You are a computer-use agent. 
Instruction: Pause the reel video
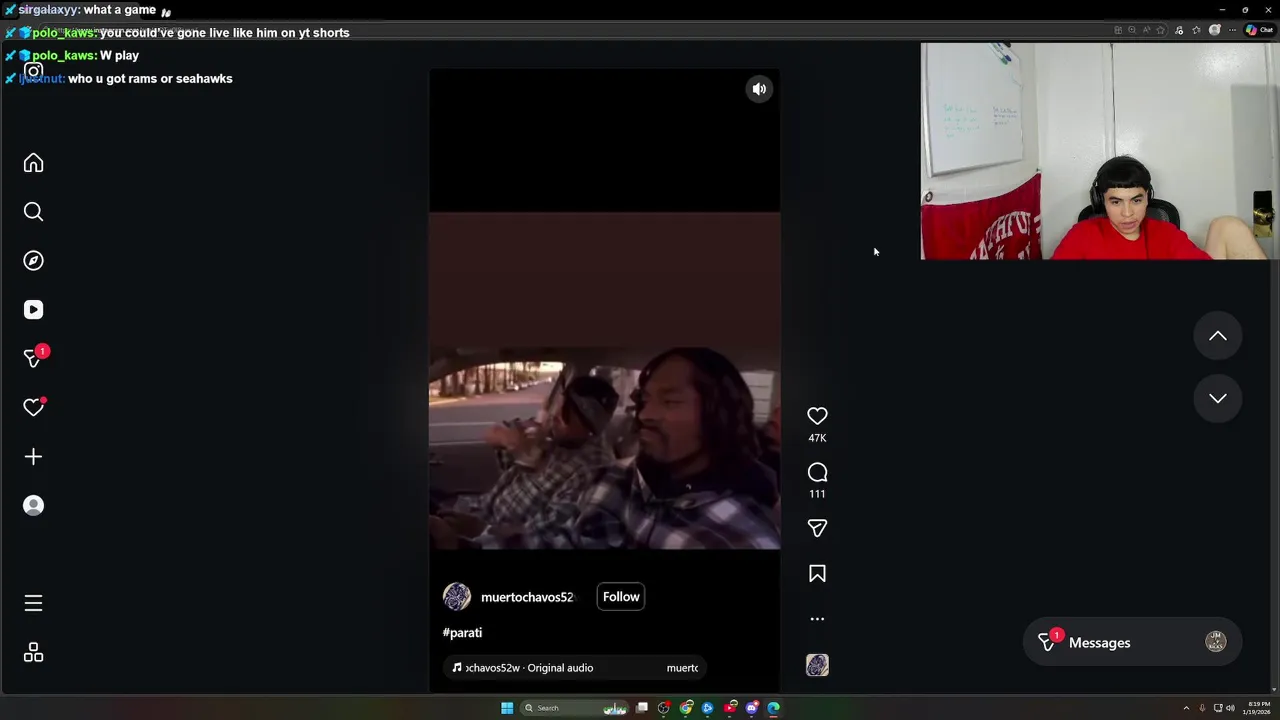pyautogui.click(x=604, y=380)
